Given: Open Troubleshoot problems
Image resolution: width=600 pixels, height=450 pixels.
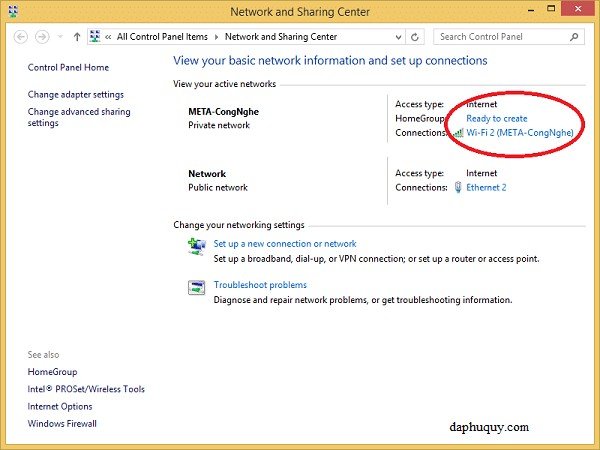Looking at the screenshot, I should tap(260, 285).
